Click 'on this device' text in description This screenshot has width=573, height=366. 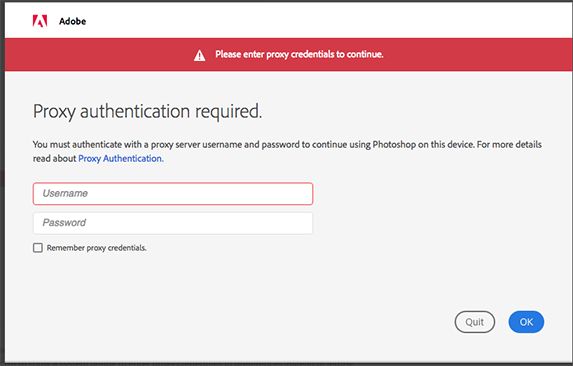tap(446, 144)
